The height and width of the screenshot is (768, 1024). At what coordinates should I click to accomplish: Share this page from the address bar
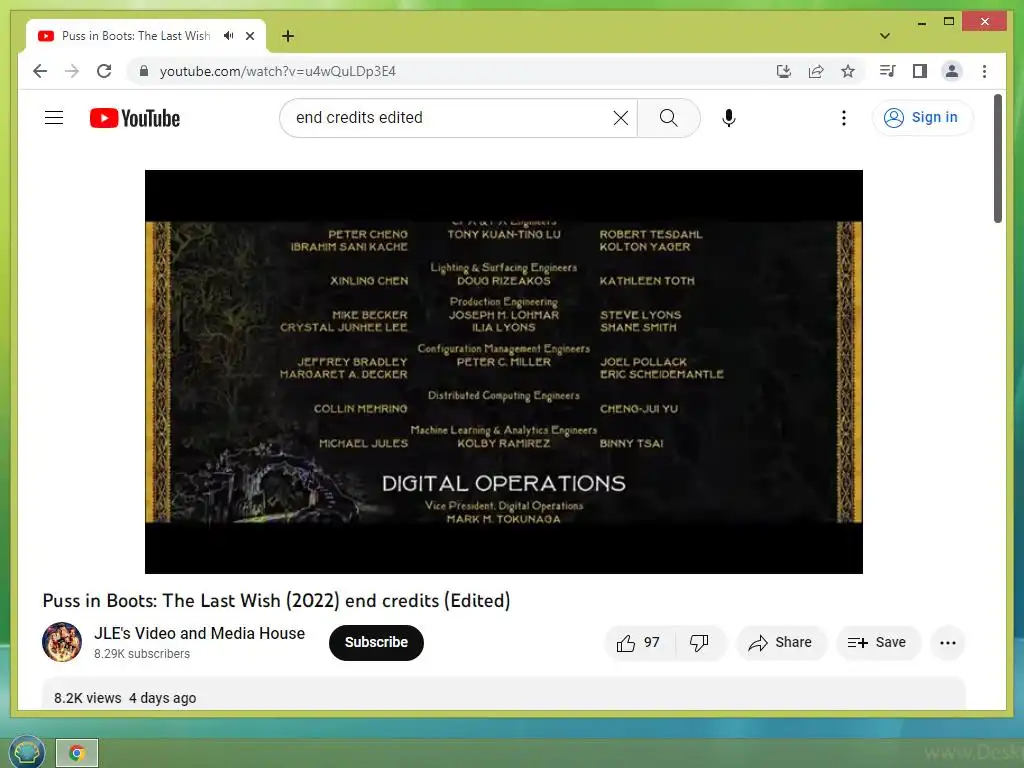[x=816, y=71]
